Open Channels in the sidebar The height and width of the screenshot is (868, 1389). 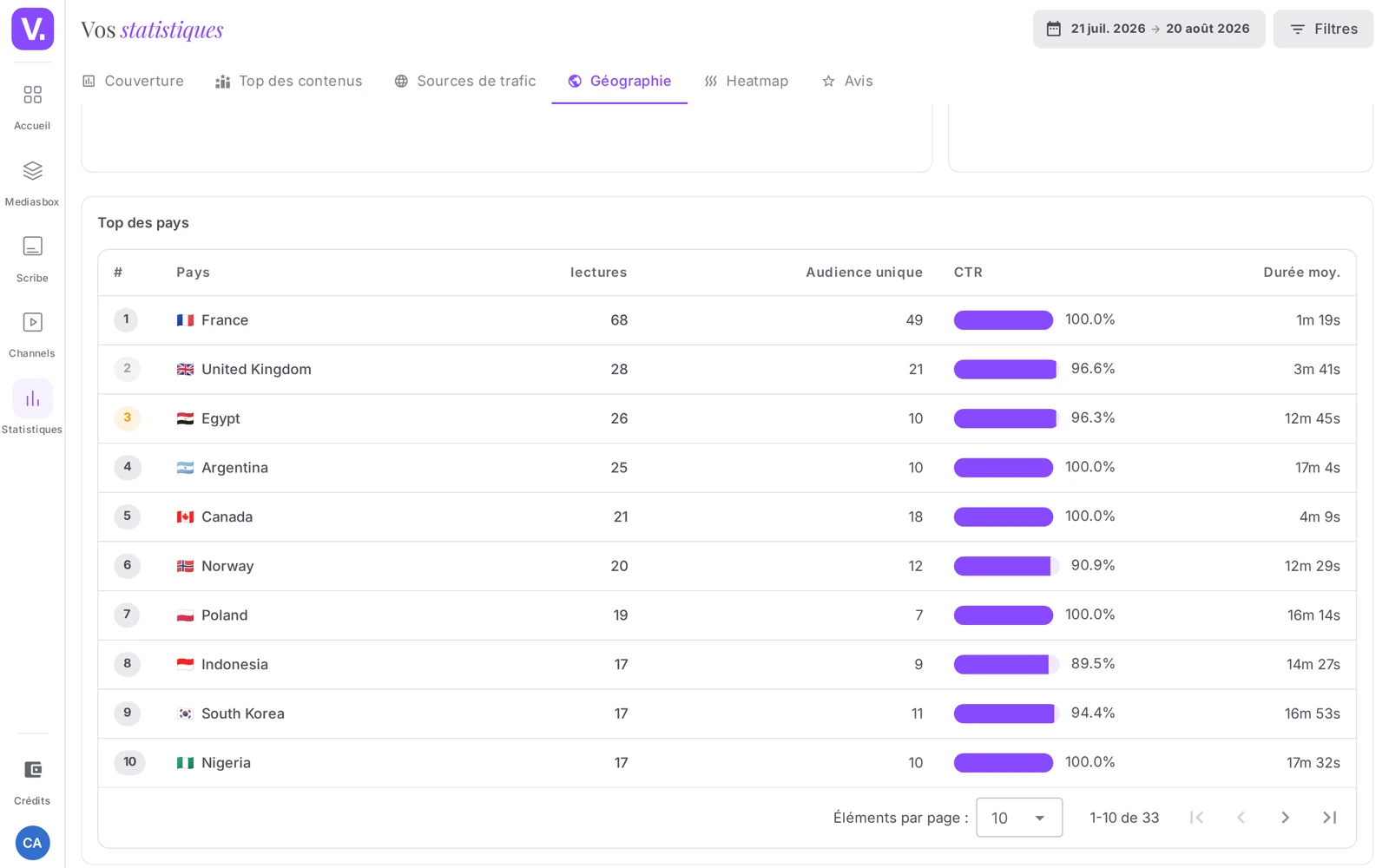coord(32,335)
